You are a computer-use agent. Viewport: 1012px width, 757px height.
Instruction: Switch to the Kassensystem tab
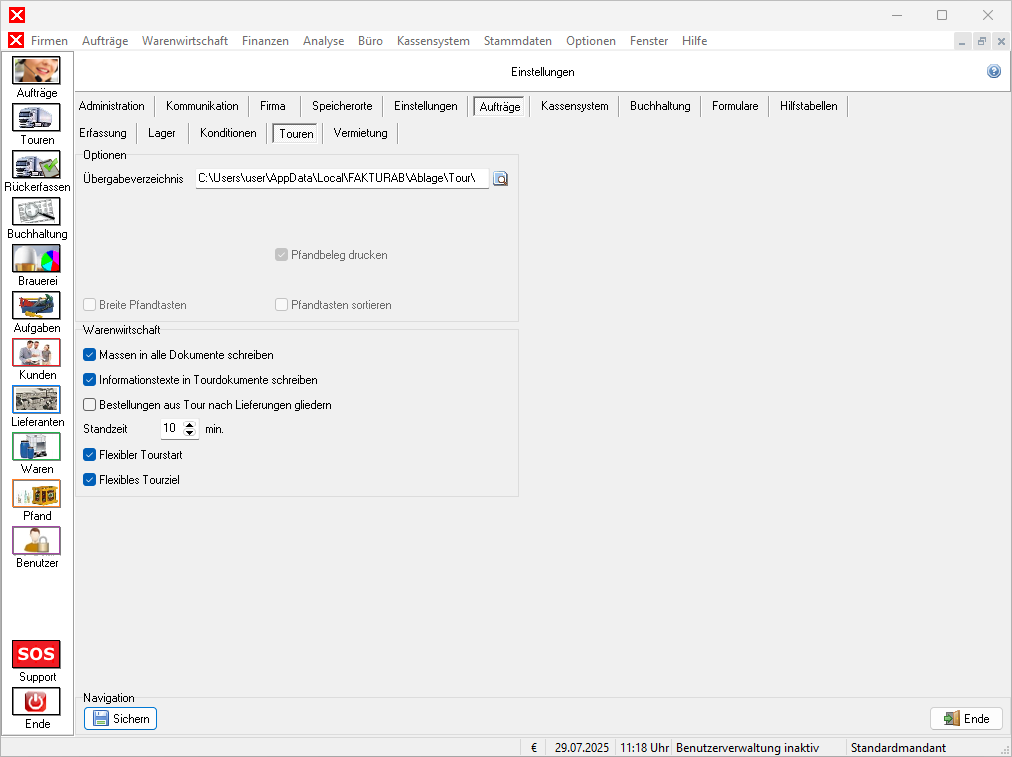574,106
